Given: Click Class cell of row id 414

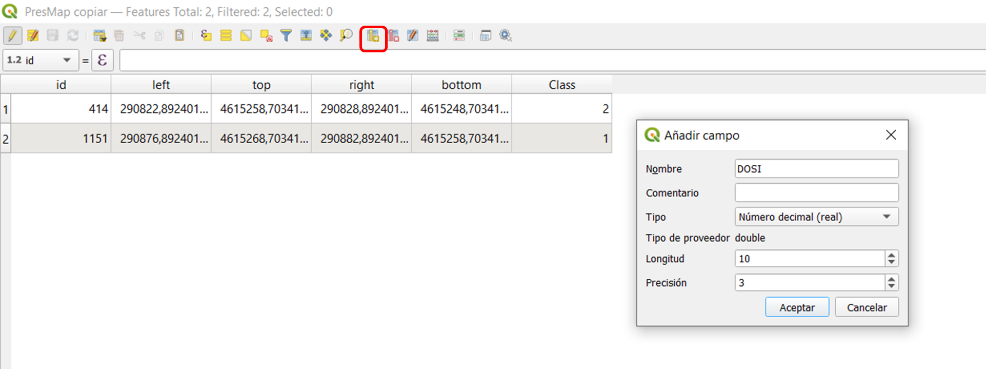Looking at the screenshot, I should click(x=562, y=109).
